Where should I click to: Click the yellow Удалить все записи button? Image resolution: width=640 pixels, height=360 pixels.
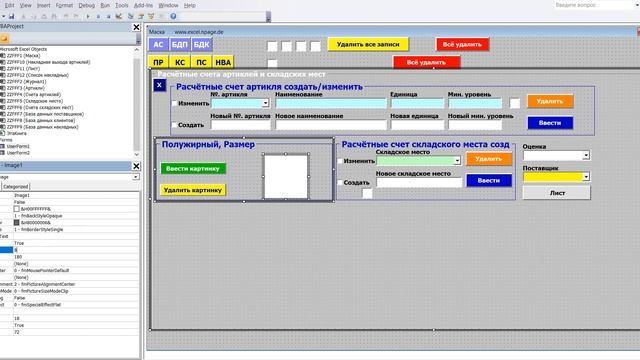pos(368,44)
